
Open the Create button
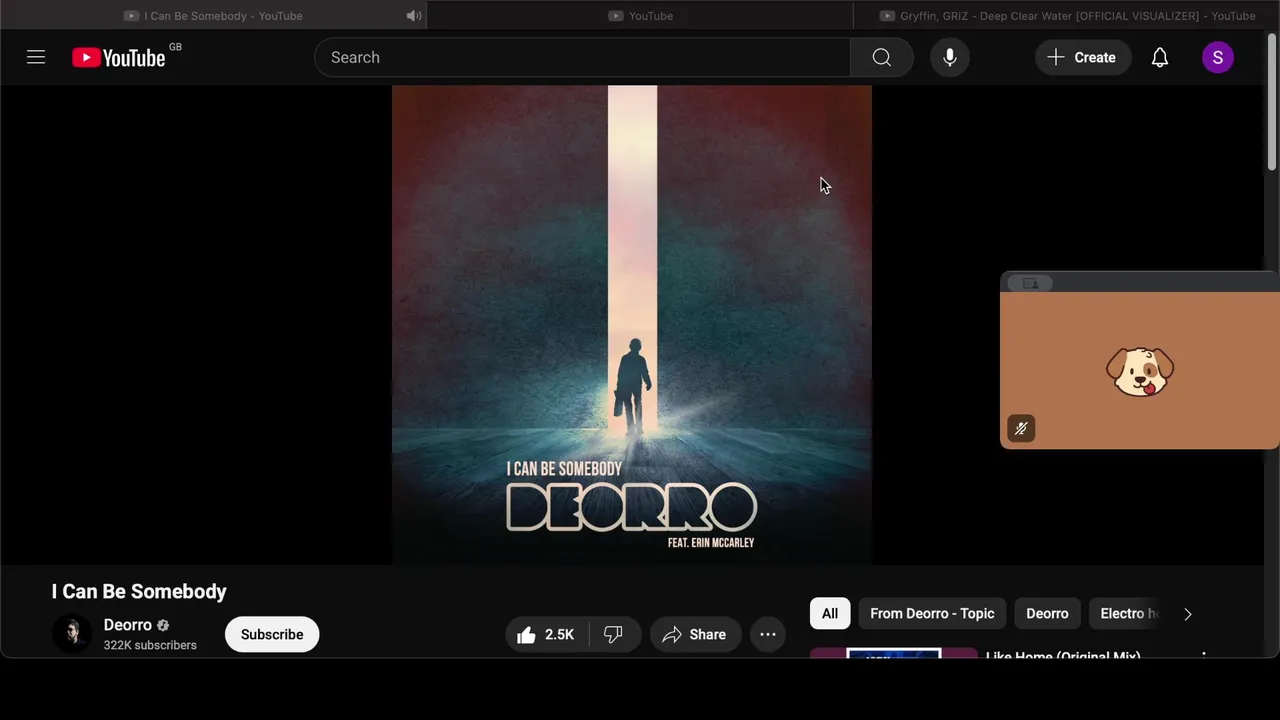1082,57
